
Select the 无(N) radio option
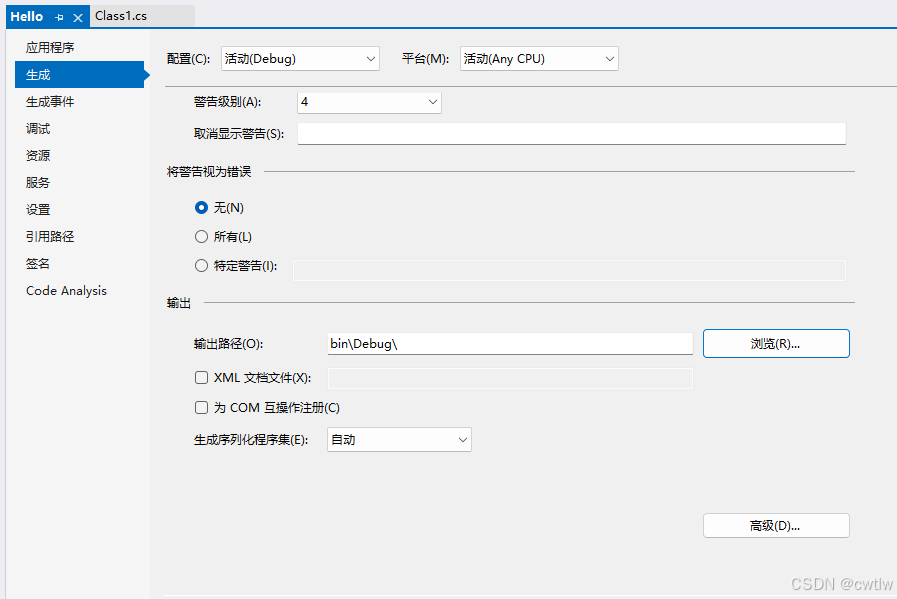point(201,208)
